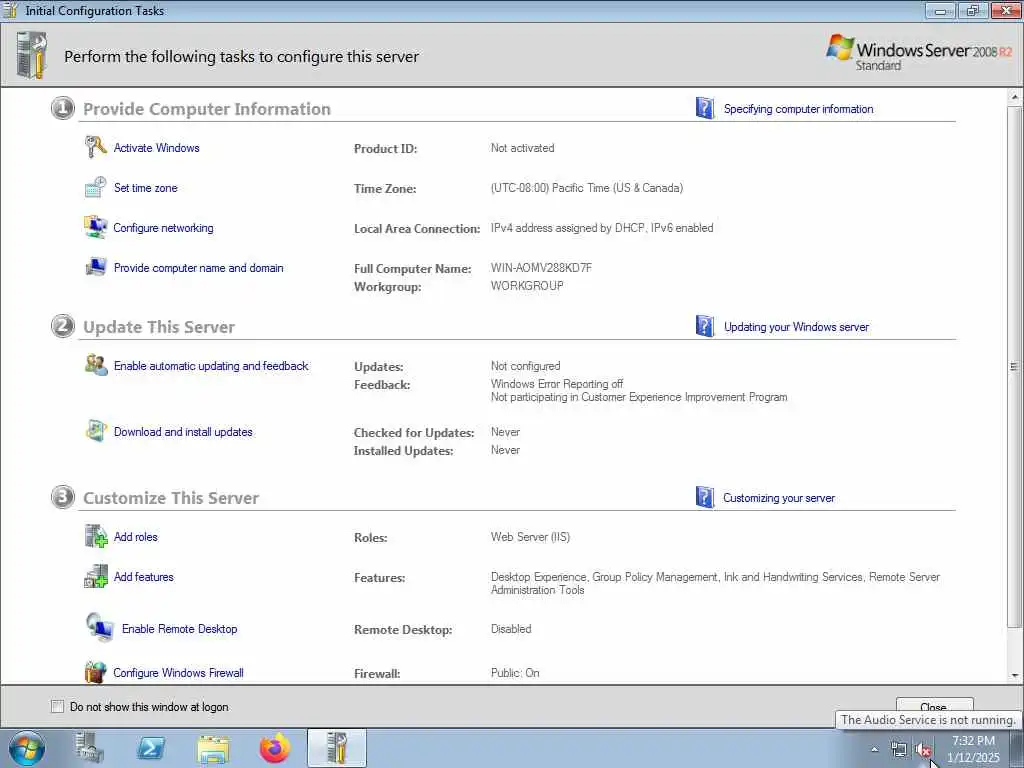Open the Windows Start menu orb
The width and height of the screenshot is (1024, 768).
point(27,748)
